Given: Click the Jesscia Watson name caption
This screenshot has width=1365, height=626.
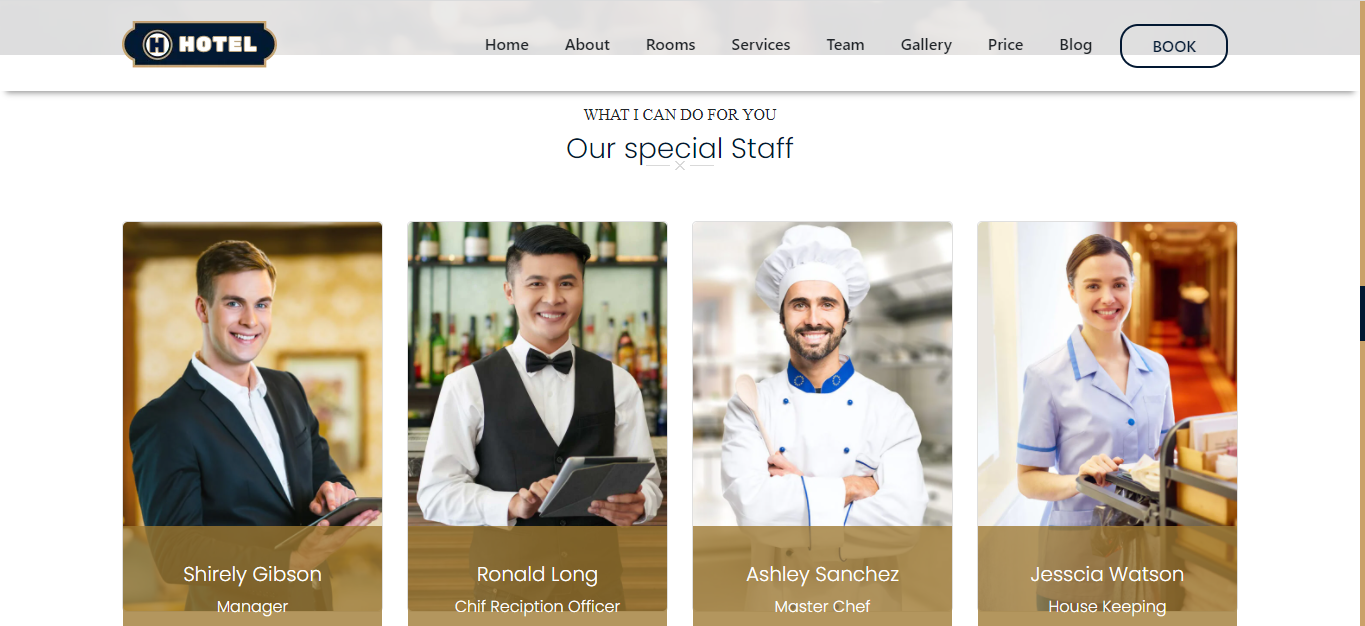Looking at the screenshot, I should click(1107, 574).
